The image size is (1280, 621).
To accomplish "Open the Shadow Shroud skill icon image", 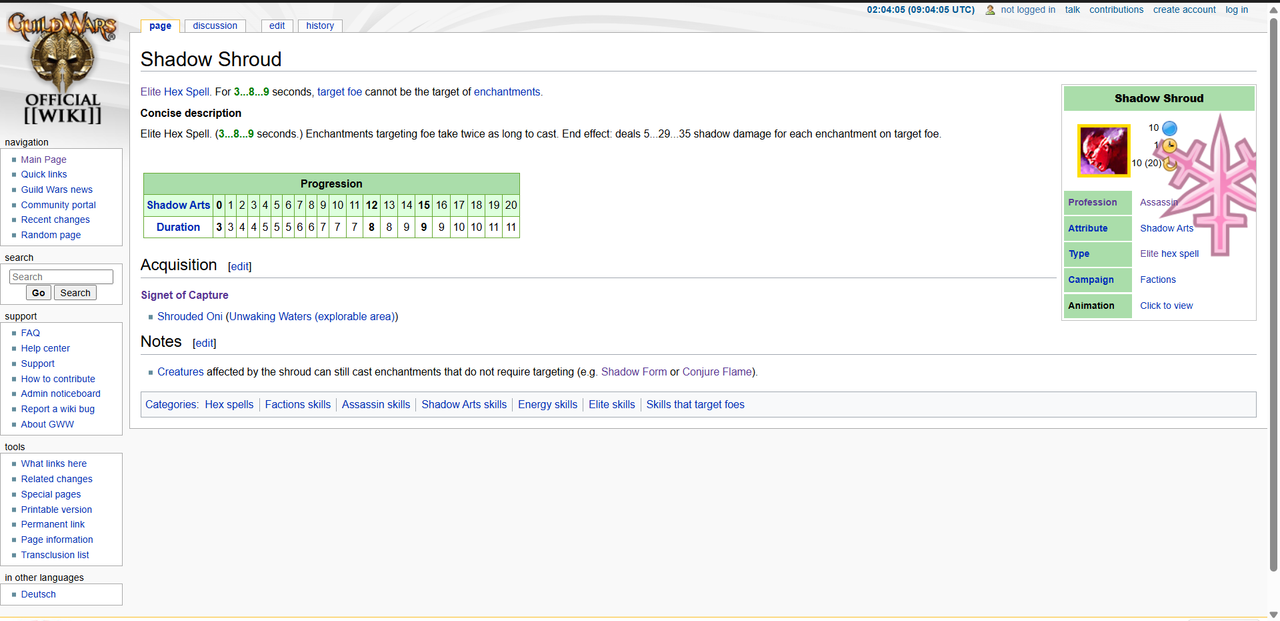I will tap(1104, 150).
